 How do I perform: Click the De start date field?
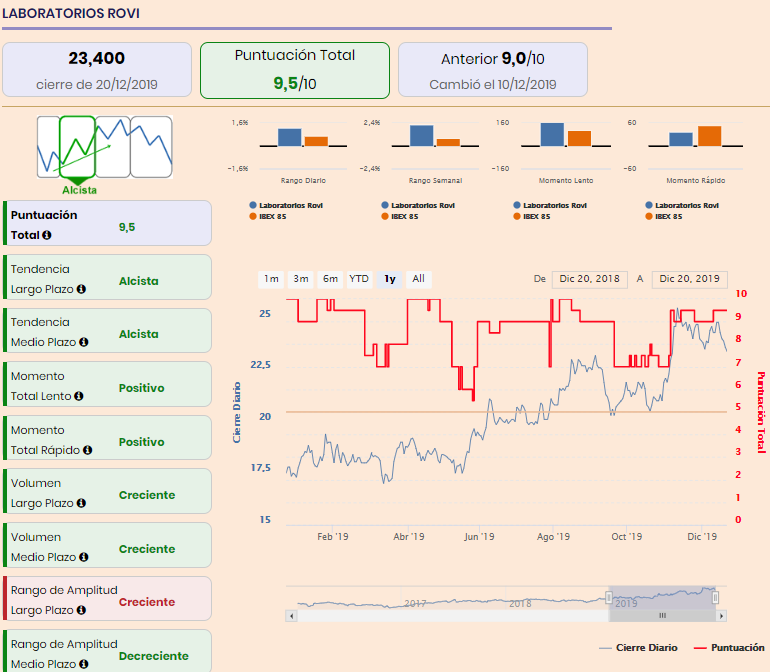(589, 279)
